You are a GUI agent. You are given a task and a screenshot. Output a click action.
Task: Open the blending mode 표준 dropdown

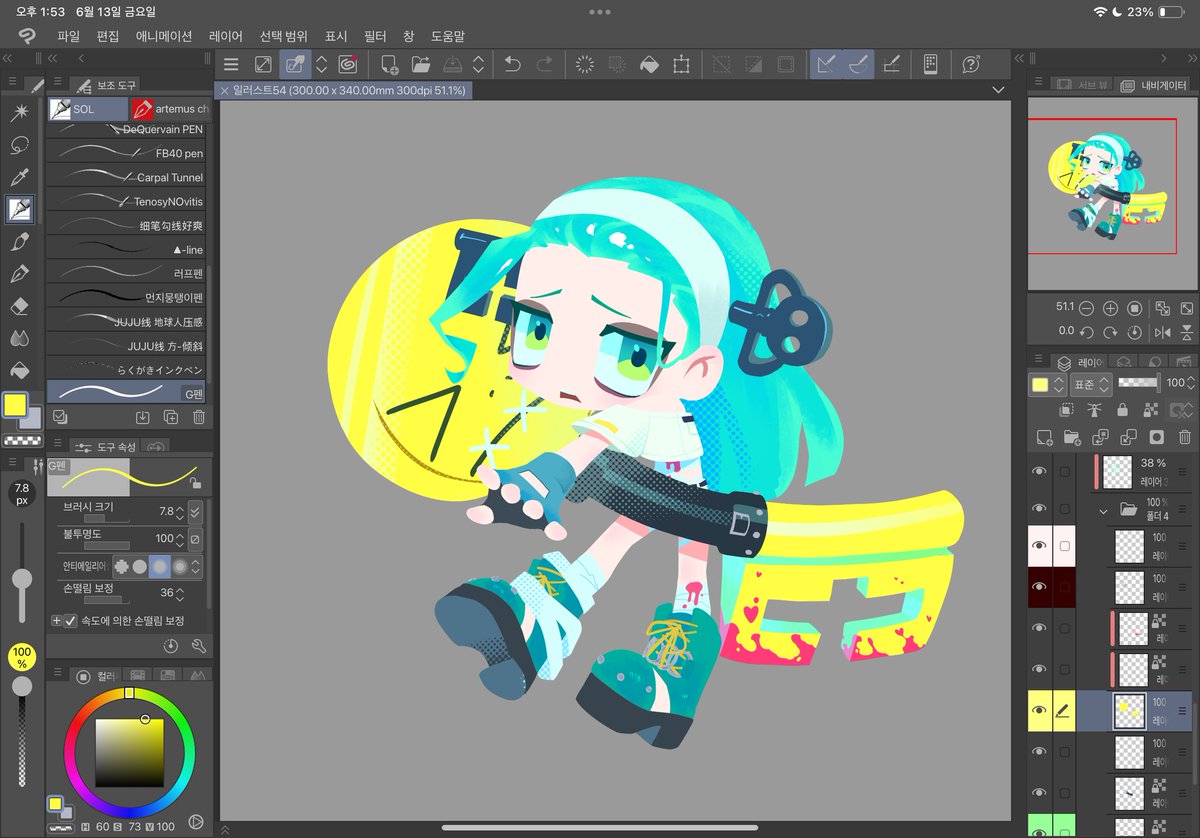[x=1090, y=383]
